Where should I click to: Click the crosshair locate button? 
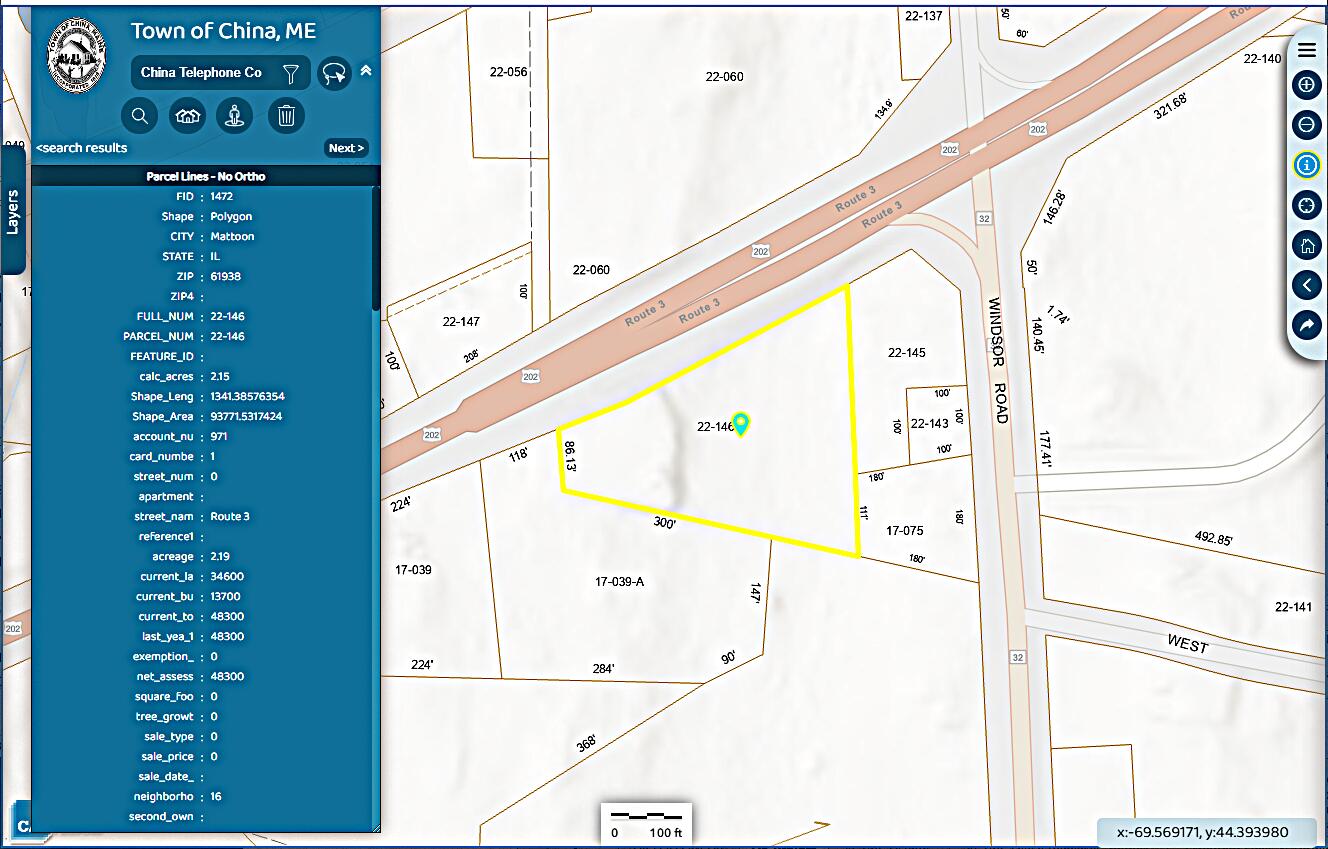[1306, 205]
